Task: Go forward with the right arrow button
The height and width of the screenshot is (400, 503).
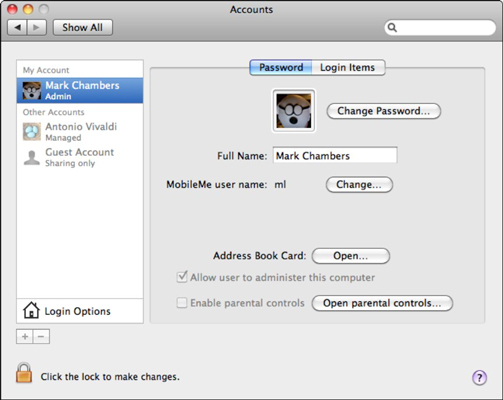Action: coord(37,27)
